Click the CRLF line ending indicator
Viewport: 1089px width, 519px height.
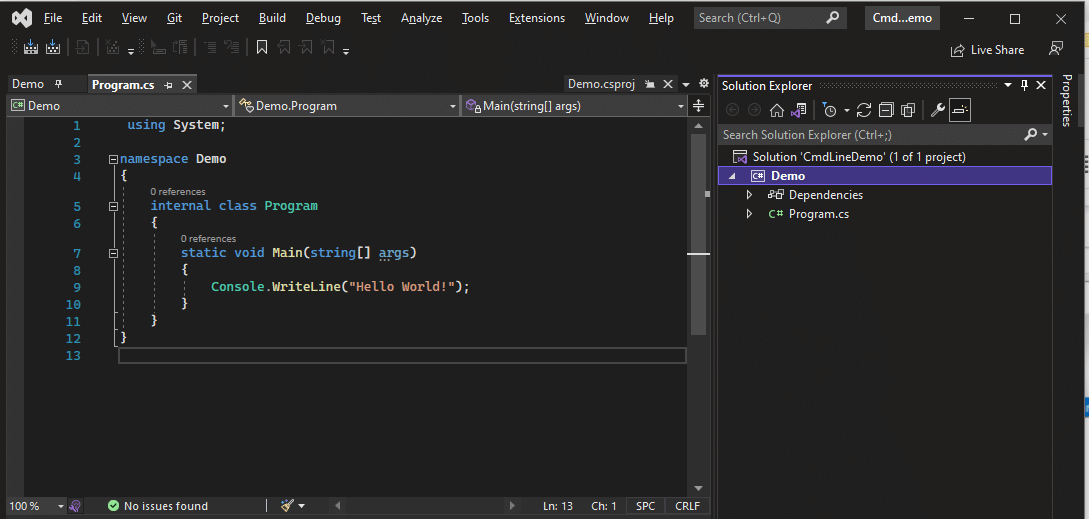pos(687,506)
